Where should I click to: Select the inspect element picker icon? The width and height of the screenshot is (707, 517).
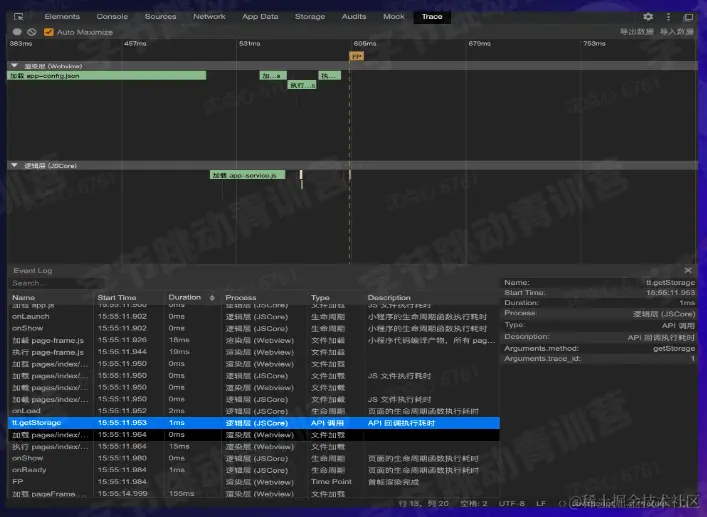[x=18, y=17]
